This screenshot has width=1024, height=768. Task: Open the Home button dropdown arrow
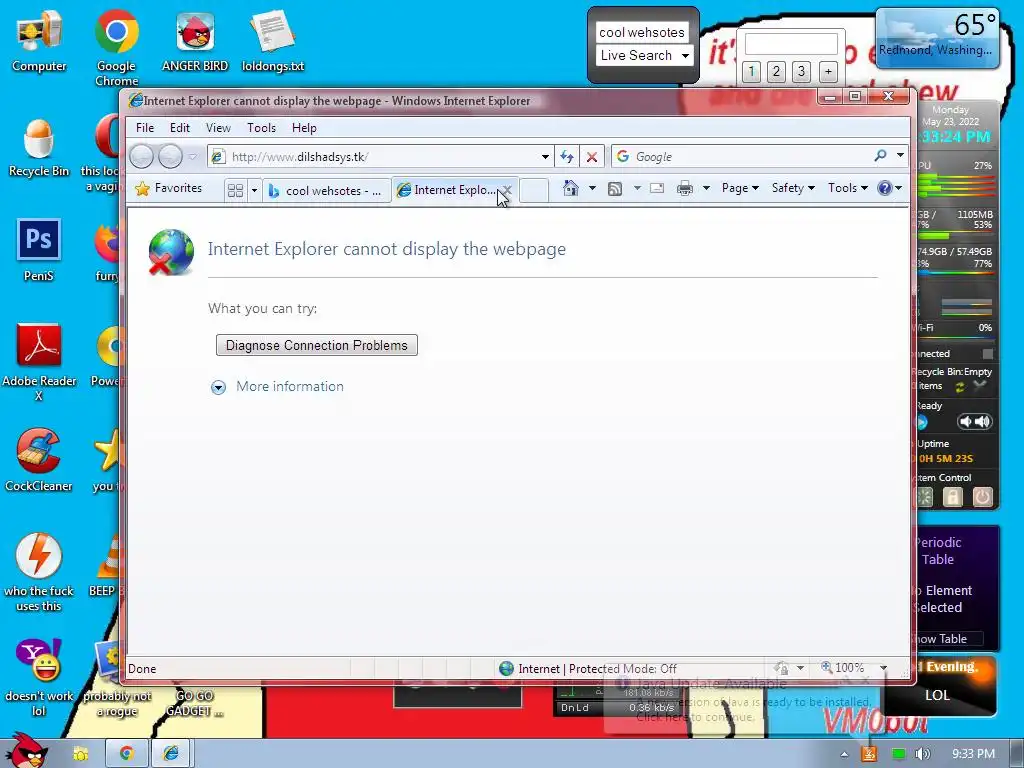pos(592,188)
